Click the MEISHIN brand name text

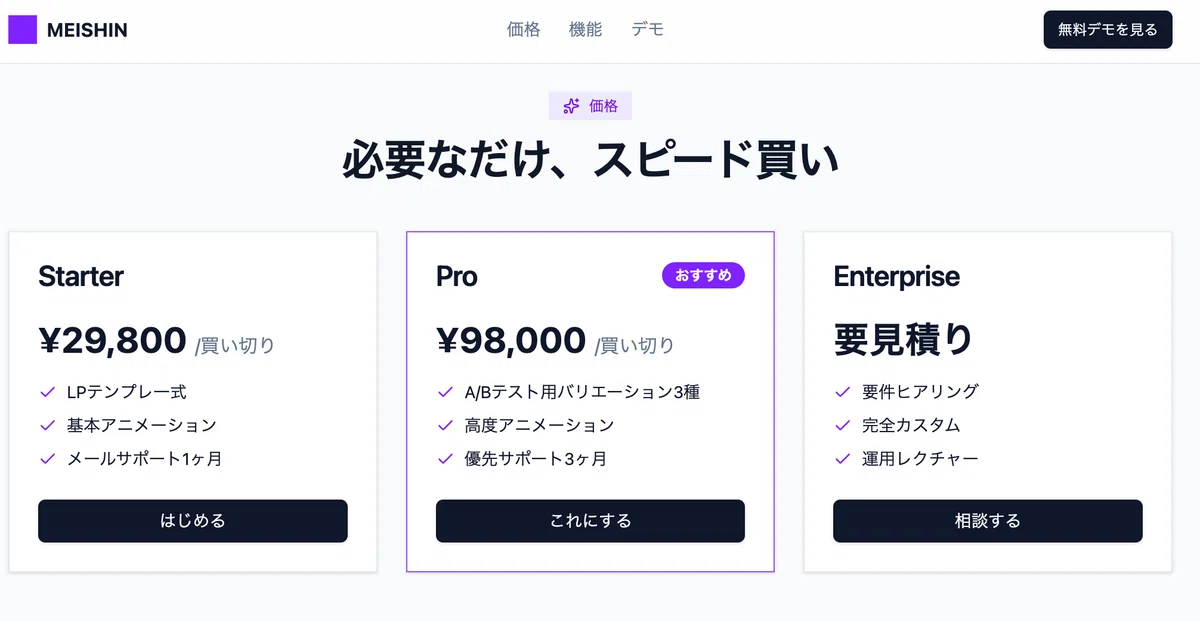[87, 31]
